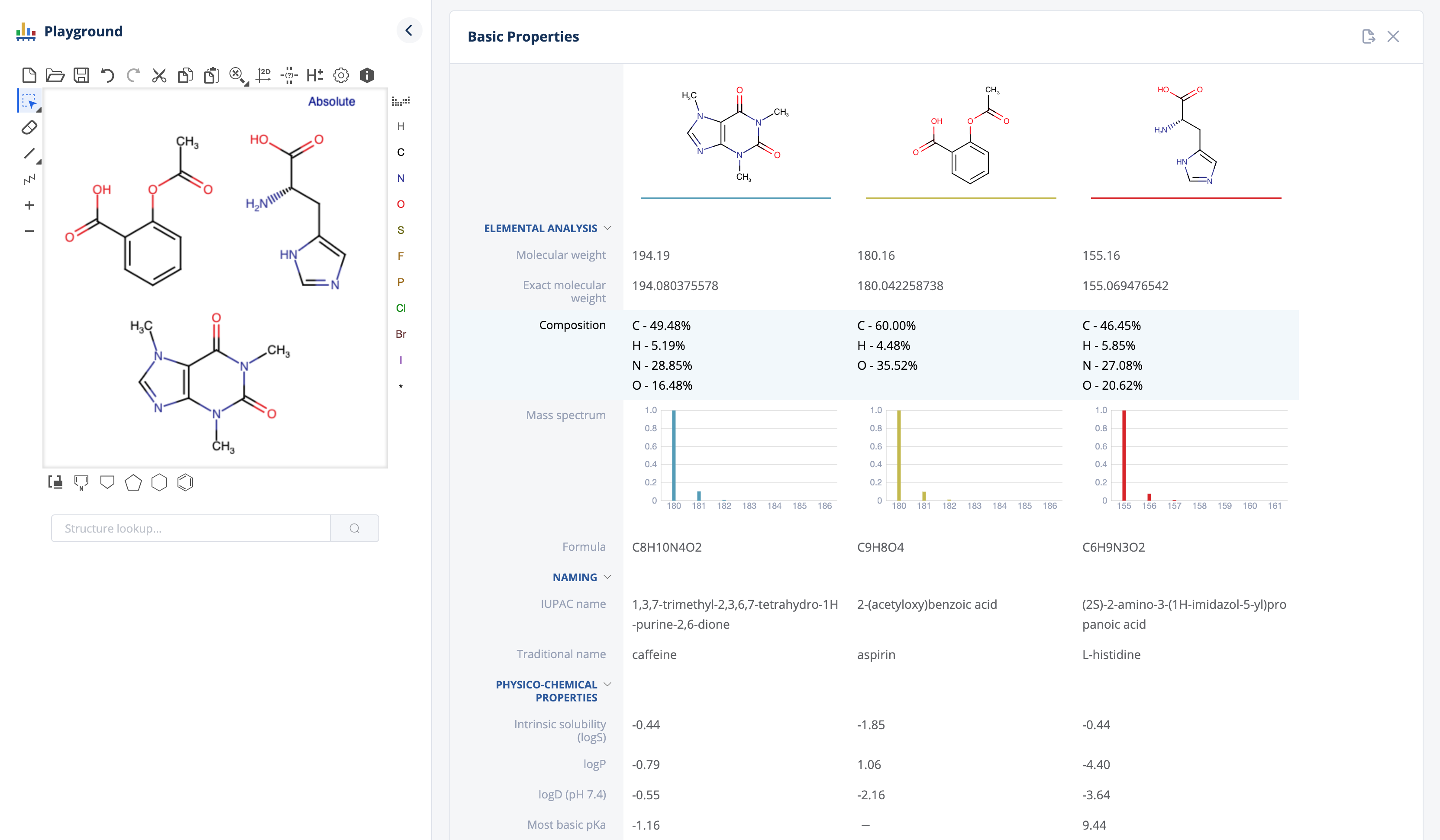Collapse the Playground side panel
1440x840 pixels.
click(409, 31)
